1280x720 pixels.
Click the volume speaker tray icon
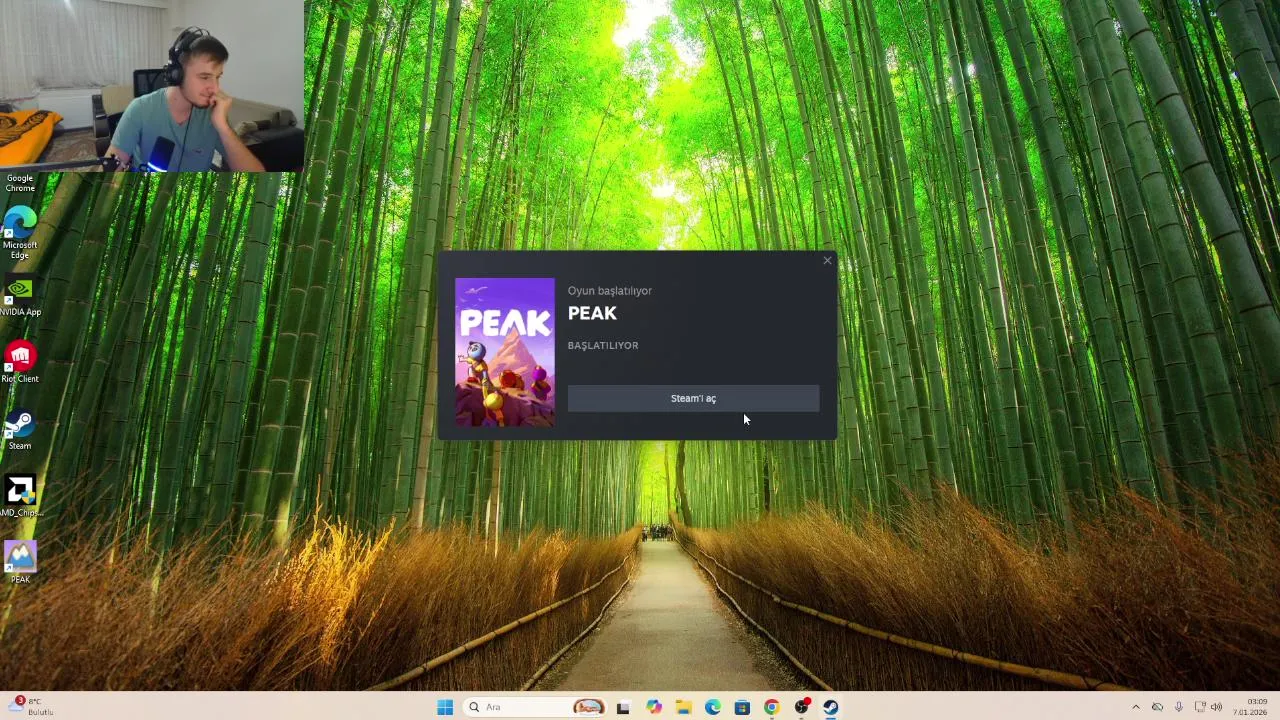click(1217, 707)
